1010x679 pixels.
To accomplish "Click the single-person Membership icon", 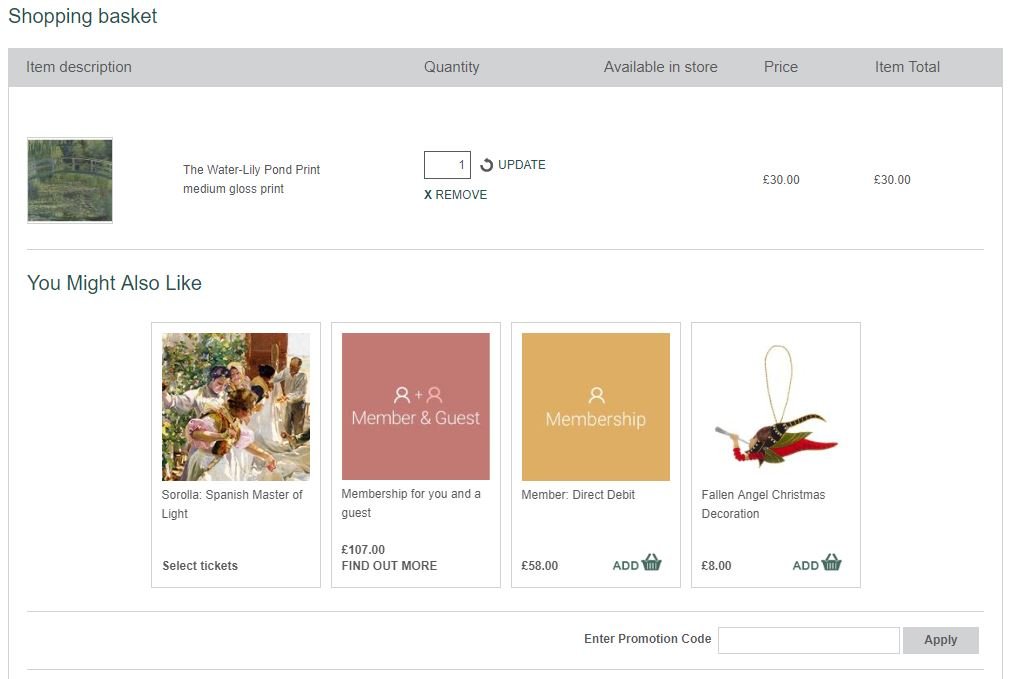I will (595, 394).
